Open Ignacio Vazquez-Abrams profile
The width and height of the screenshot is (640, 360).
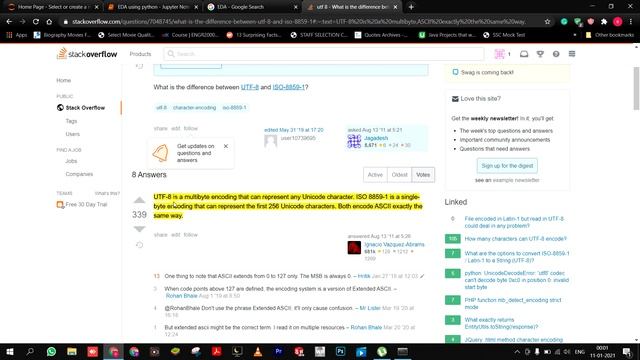[x=394, y=244]
